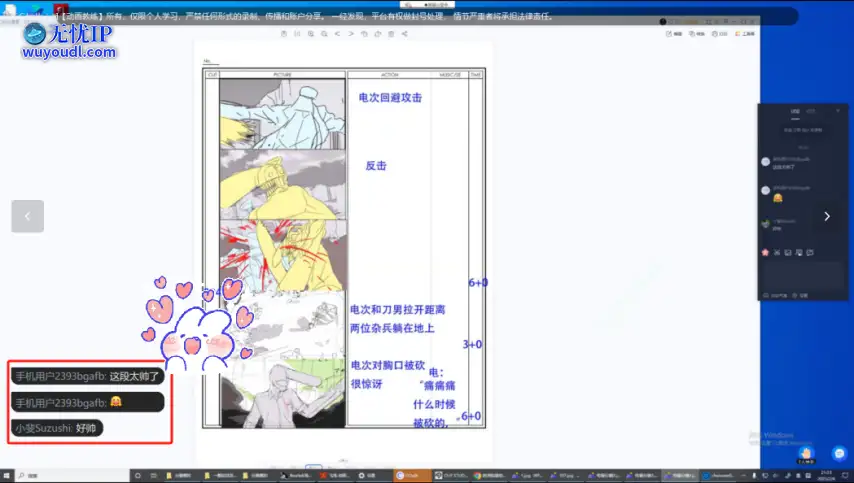Click the storyboard text '电次和刀男拉开距离'
Image resolution: width=854 pixels, height=483 pixels.
click(x=398, y=309)
